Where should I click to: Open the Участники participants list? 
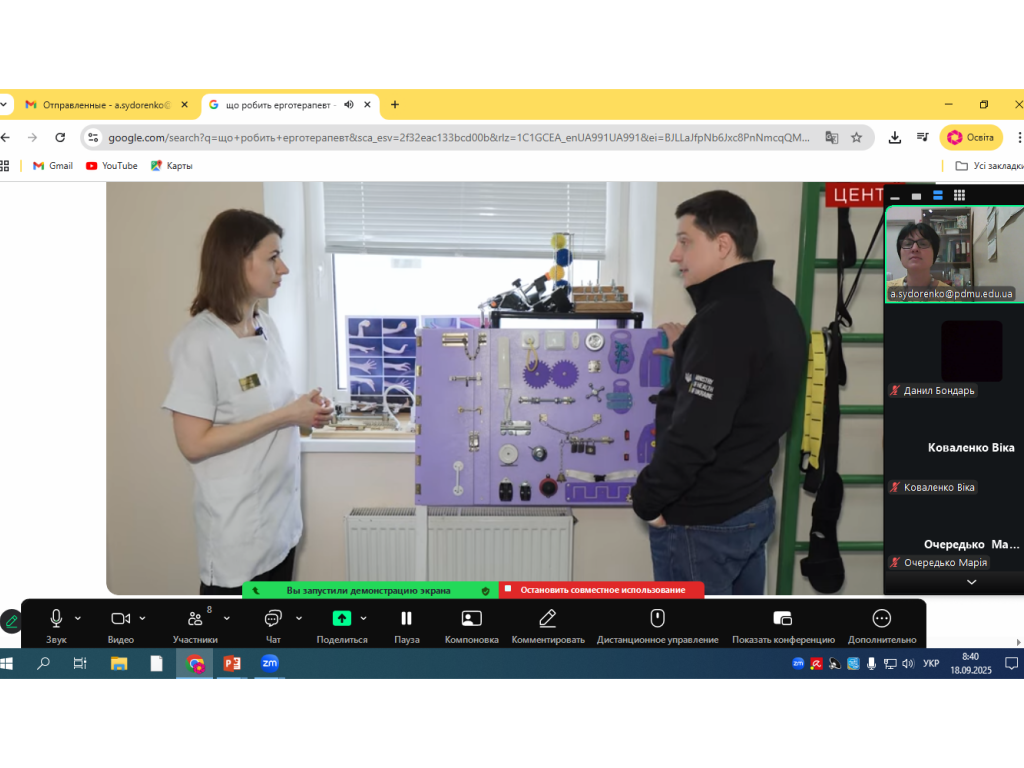tap(195, 619)
